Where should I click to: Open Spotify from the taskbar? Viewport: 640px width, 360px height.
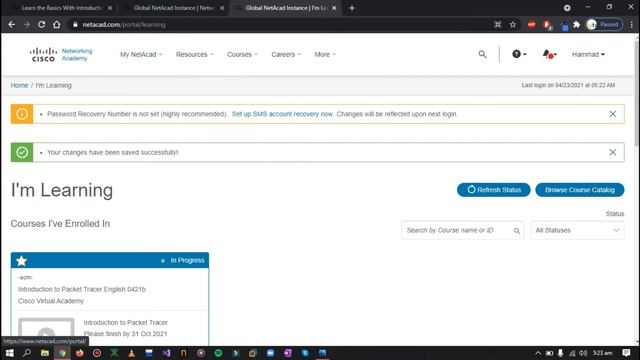[218, 353]
